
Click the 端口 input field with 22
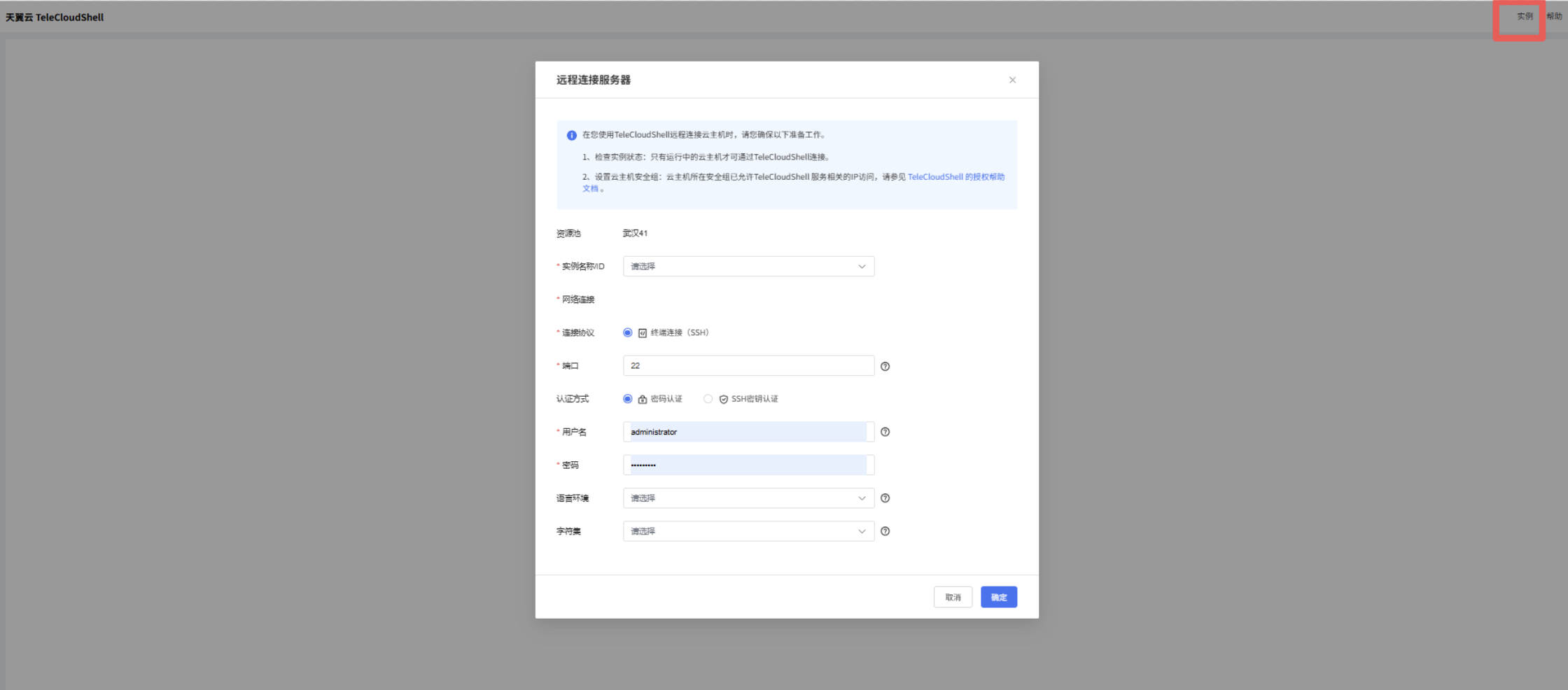pos(748,365)
